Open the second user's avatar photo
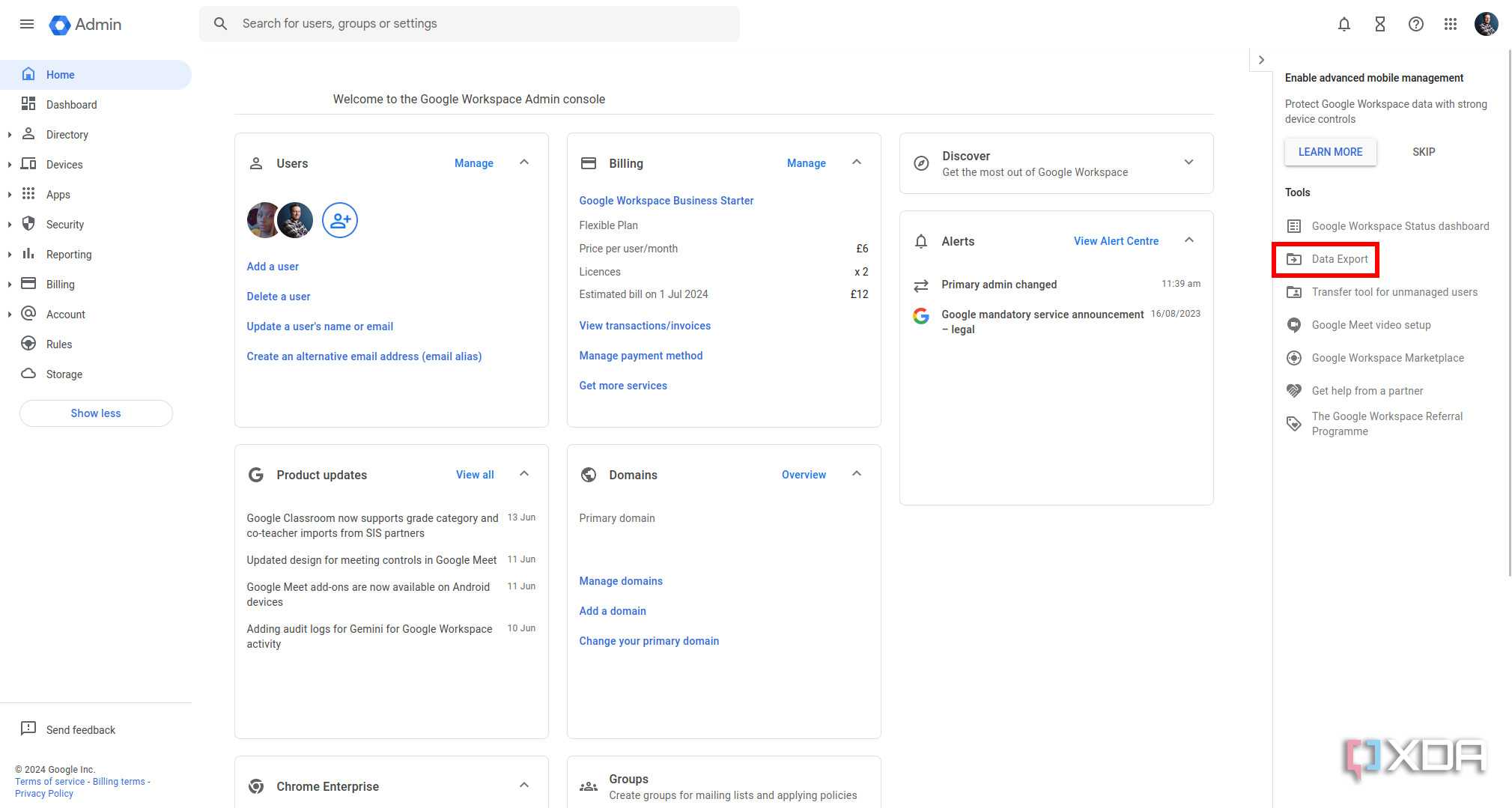 pos(296,220)
